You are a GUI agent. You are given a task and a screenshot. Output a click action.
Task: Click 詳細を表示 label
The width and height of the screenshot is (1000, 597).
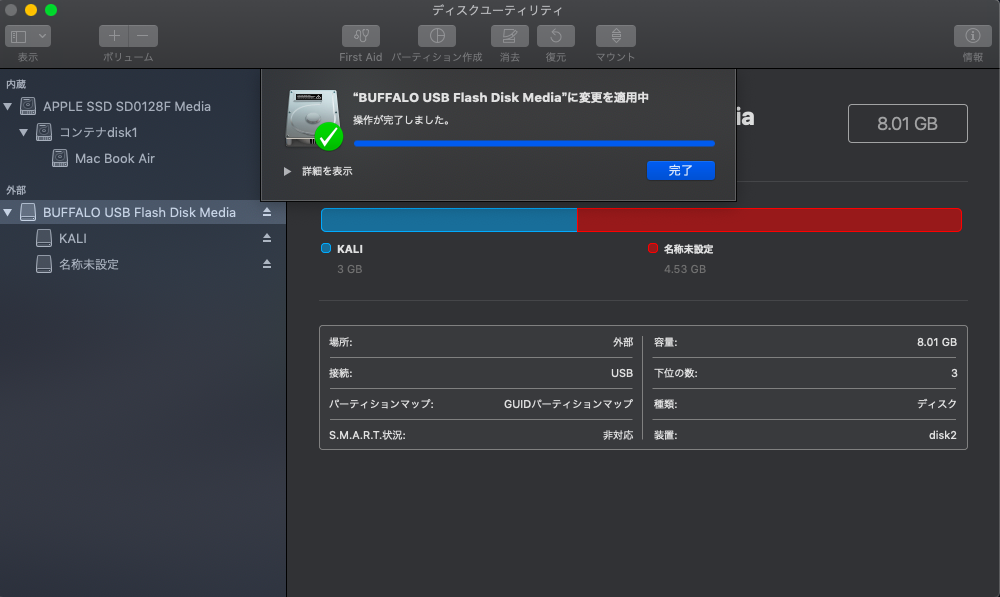[327, 171]
